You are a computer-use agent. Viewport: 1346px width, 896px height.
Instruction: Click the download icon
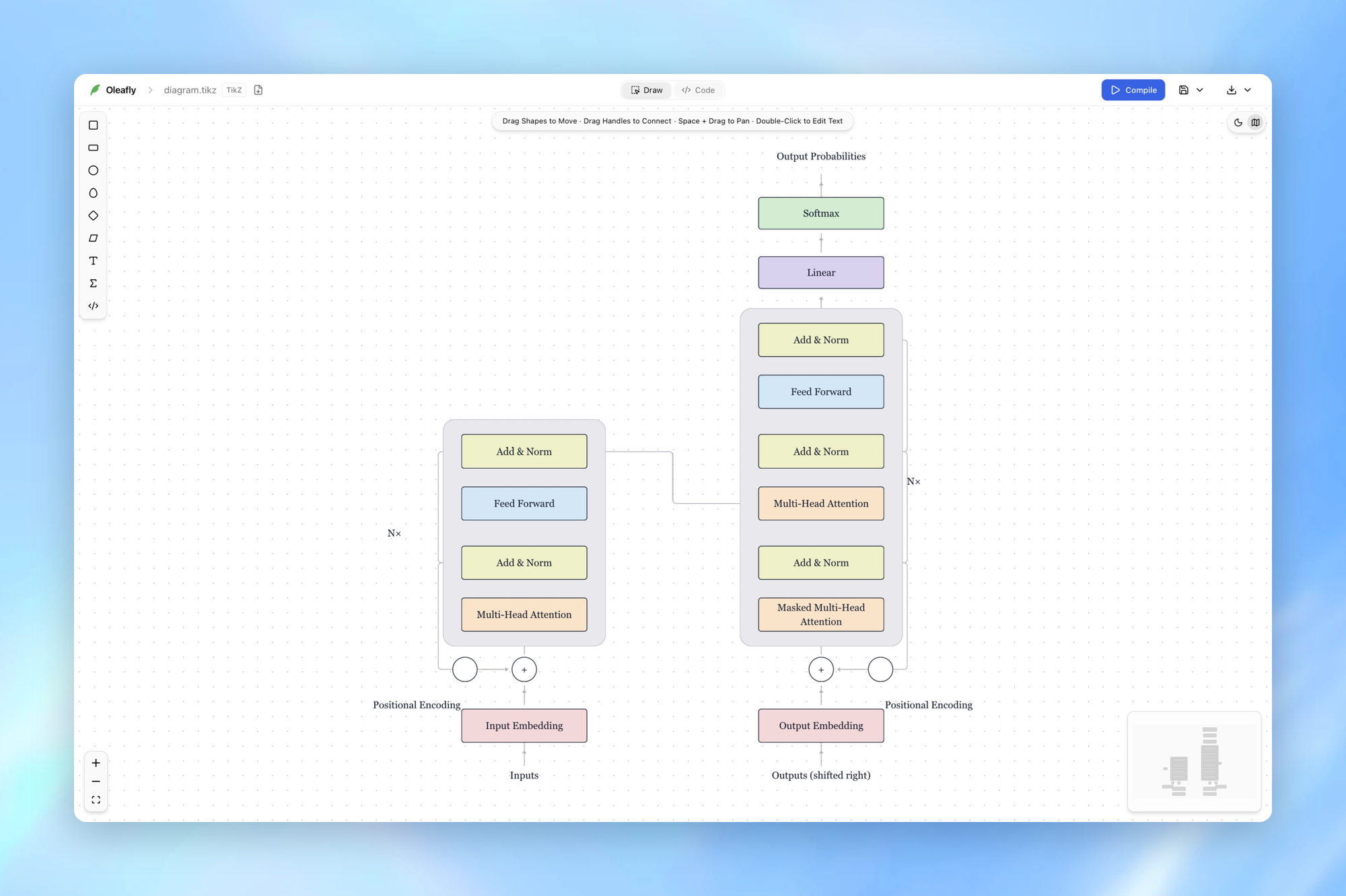1232,90
